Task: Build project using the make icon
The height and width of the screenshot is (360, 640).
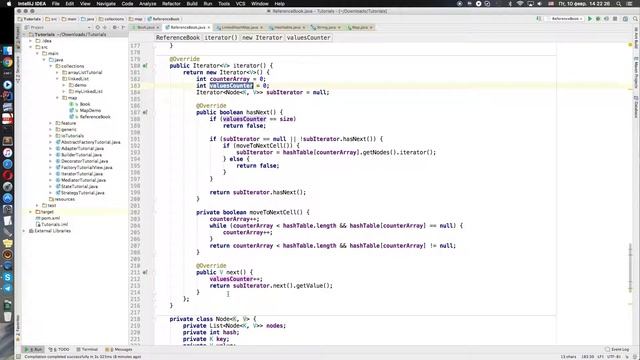Action: 539,19
